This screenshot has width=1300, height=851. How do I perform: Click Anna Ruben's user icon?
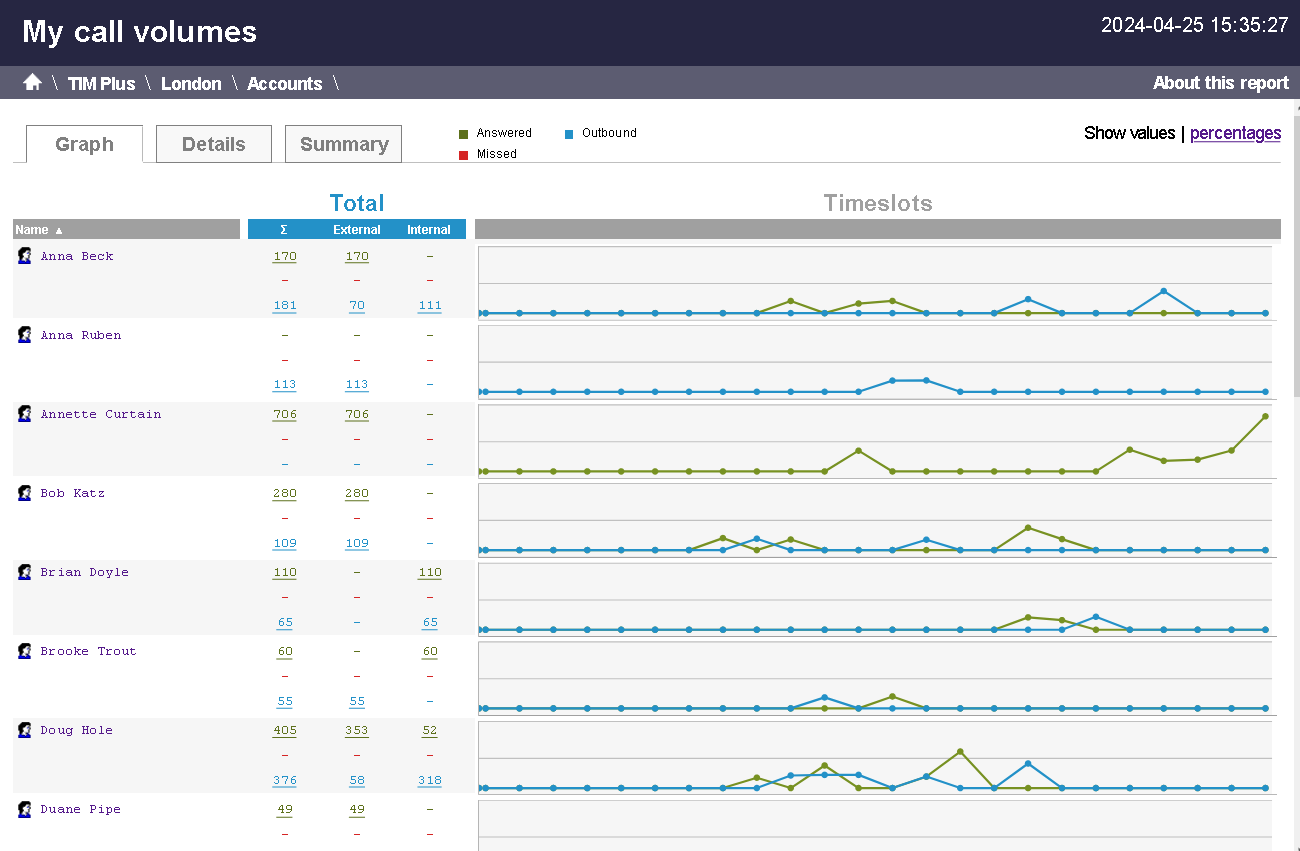25,335
